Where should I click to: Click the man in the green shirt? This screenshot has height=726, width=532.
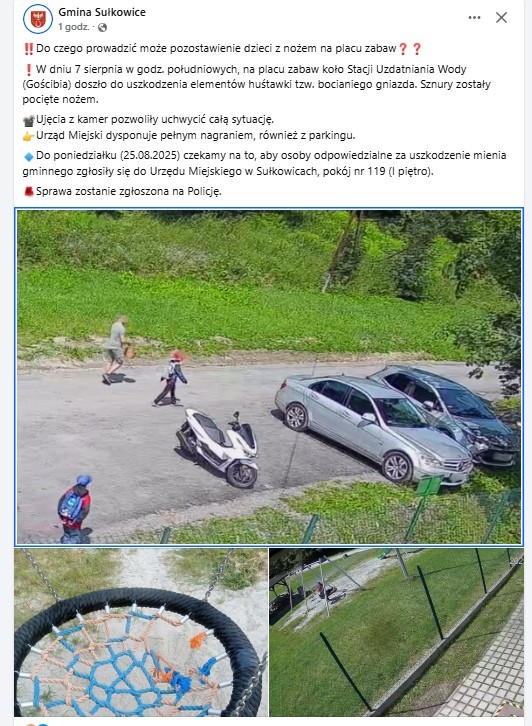coord(115,350)
